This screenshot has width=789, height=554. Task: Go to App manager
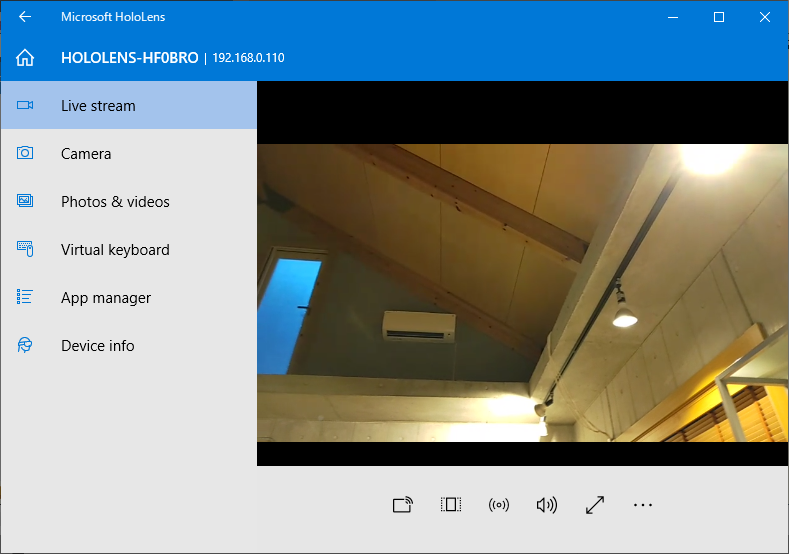click(106, 298)
